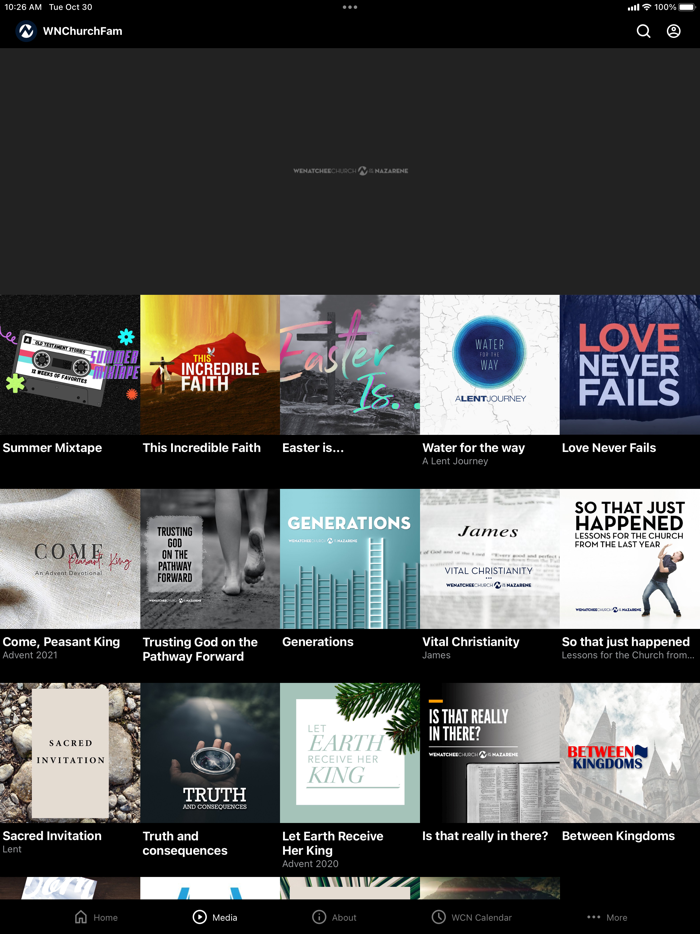This screenshot has height=934, width=700.
Task: Tap the 'Easter is...' title text
Action: pos(313,448)
